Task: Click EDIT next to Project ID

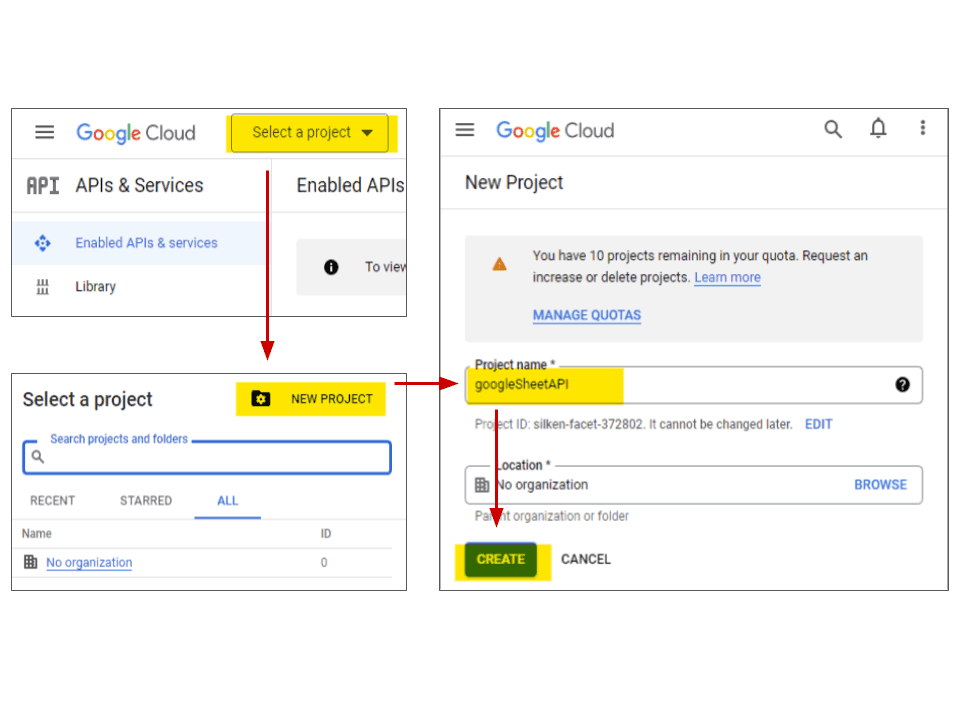Action: [819, 424]
